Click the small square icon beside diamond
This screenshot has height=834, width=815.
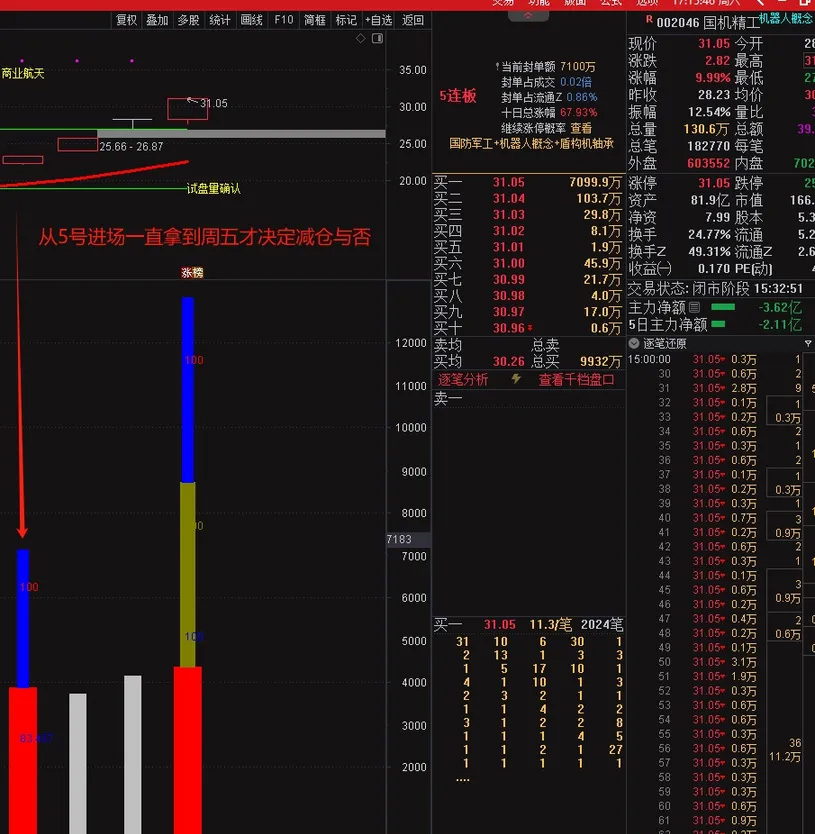(376, 39)
